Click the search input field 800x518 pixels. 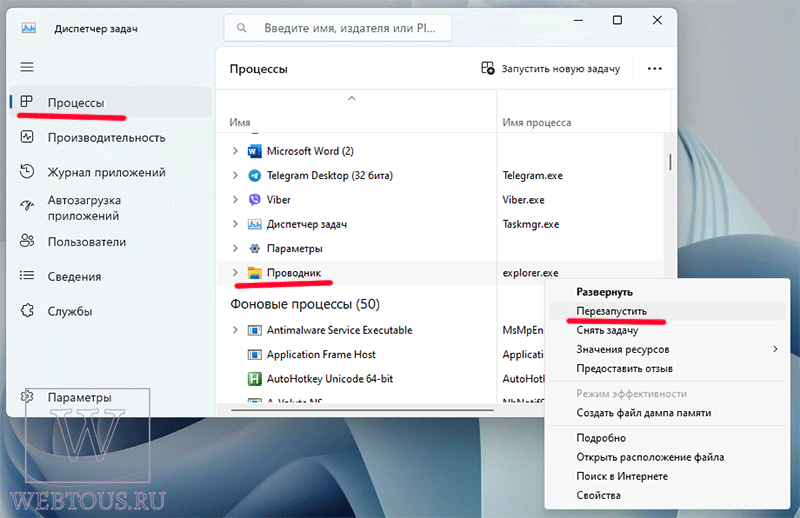tap(338, 28)
